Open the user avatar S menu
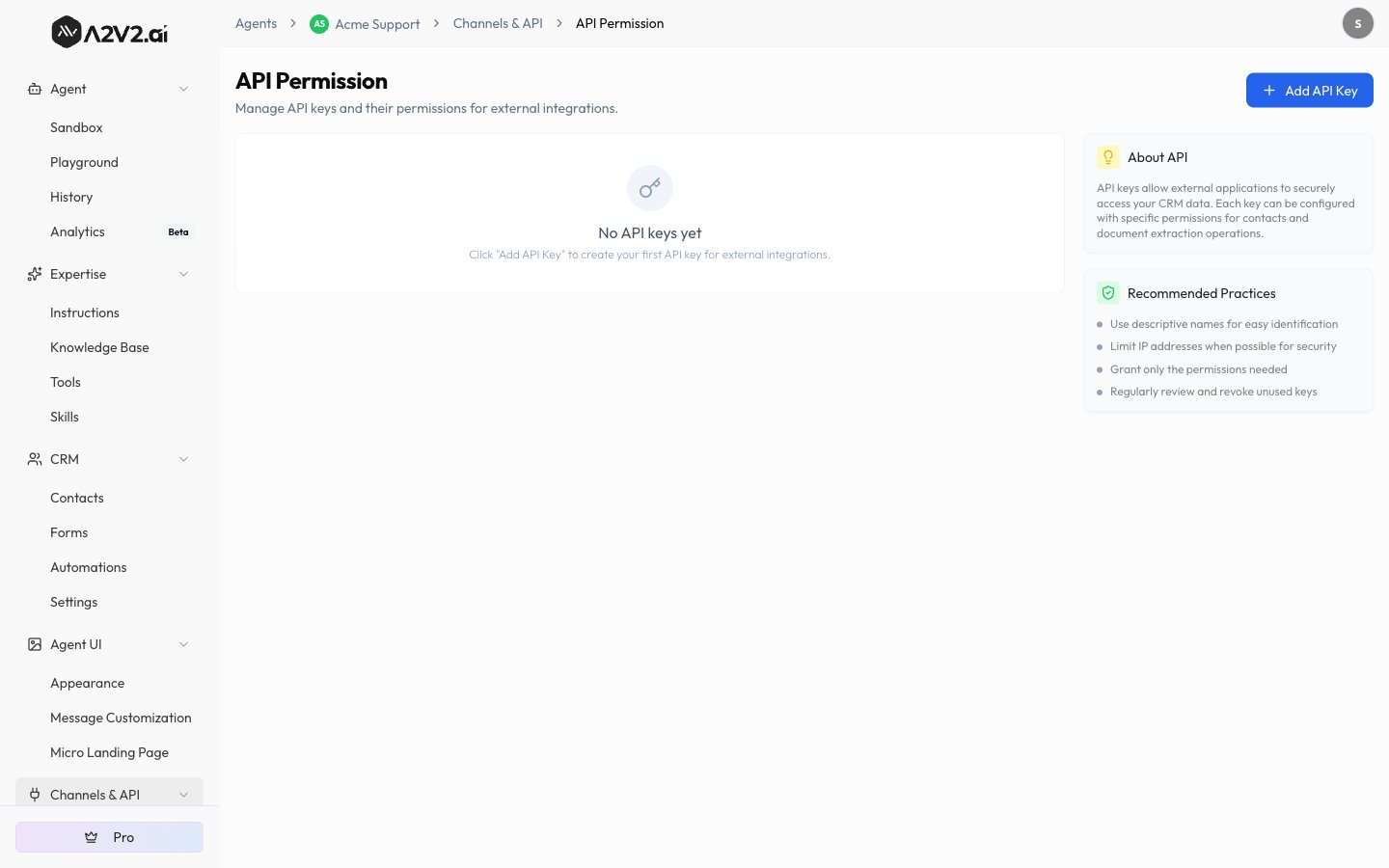Screen dimensions: 1389x868 tap(1358, 23)
